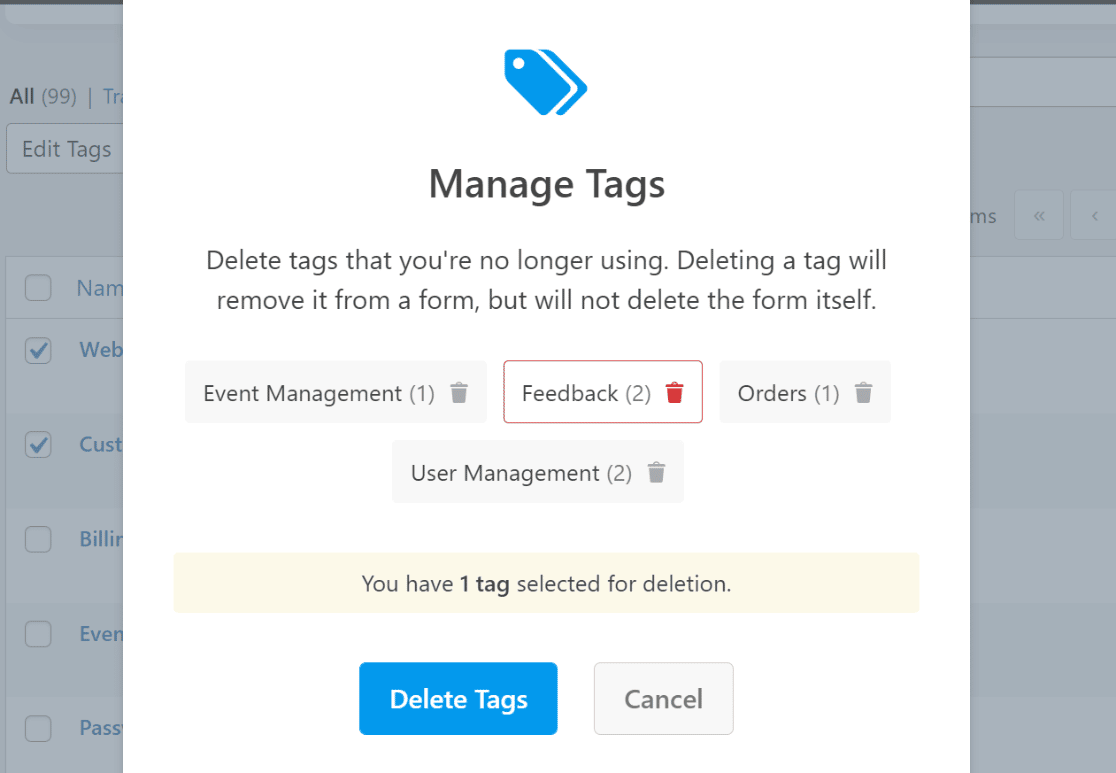Click the previous page arrow icon
Image resolution: width=1116 pixels, height=773 pixels.
point(1094,215)
